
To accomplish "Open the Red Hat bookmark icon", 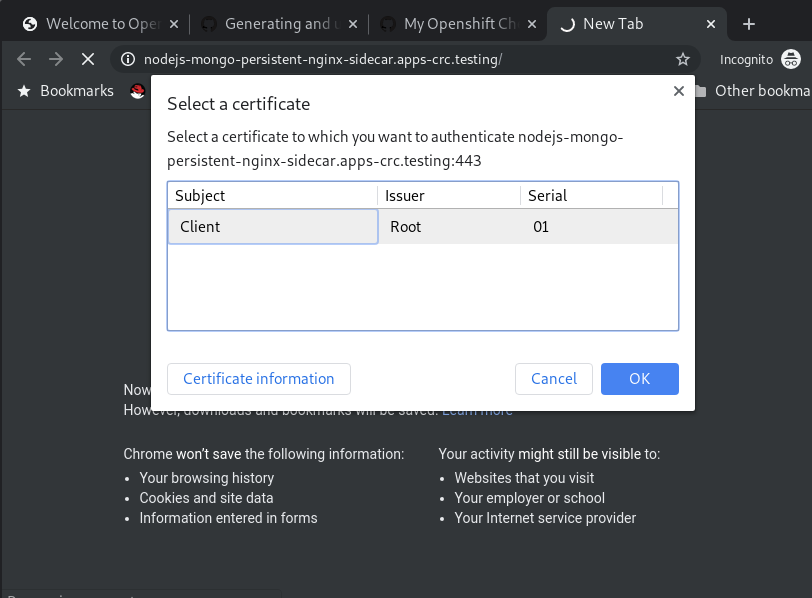I will tap(137, 91).
